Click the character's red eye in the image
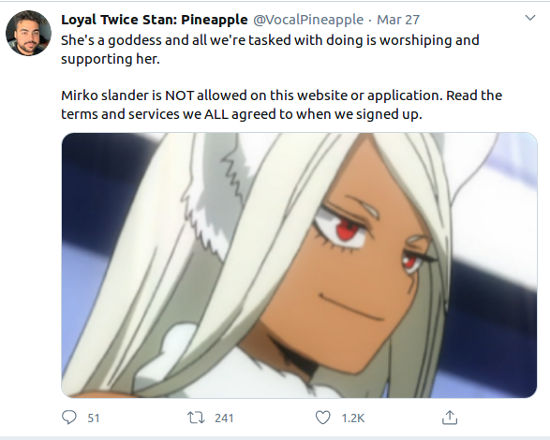Viewport: 550px width, 440px height. pyautogui.click(x=348, y=231)
